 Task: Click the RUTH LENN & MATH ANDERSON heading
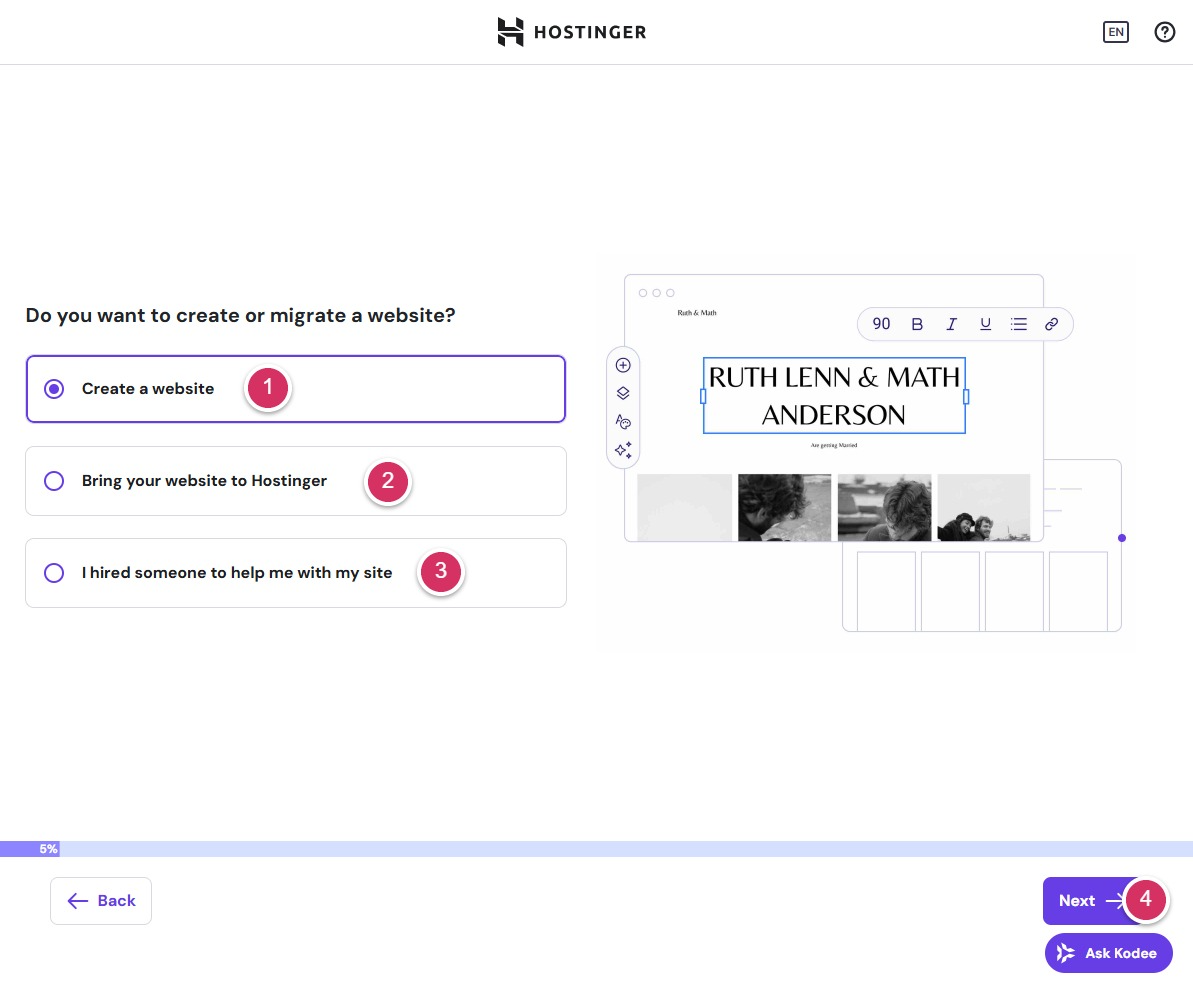pos(834,396)
